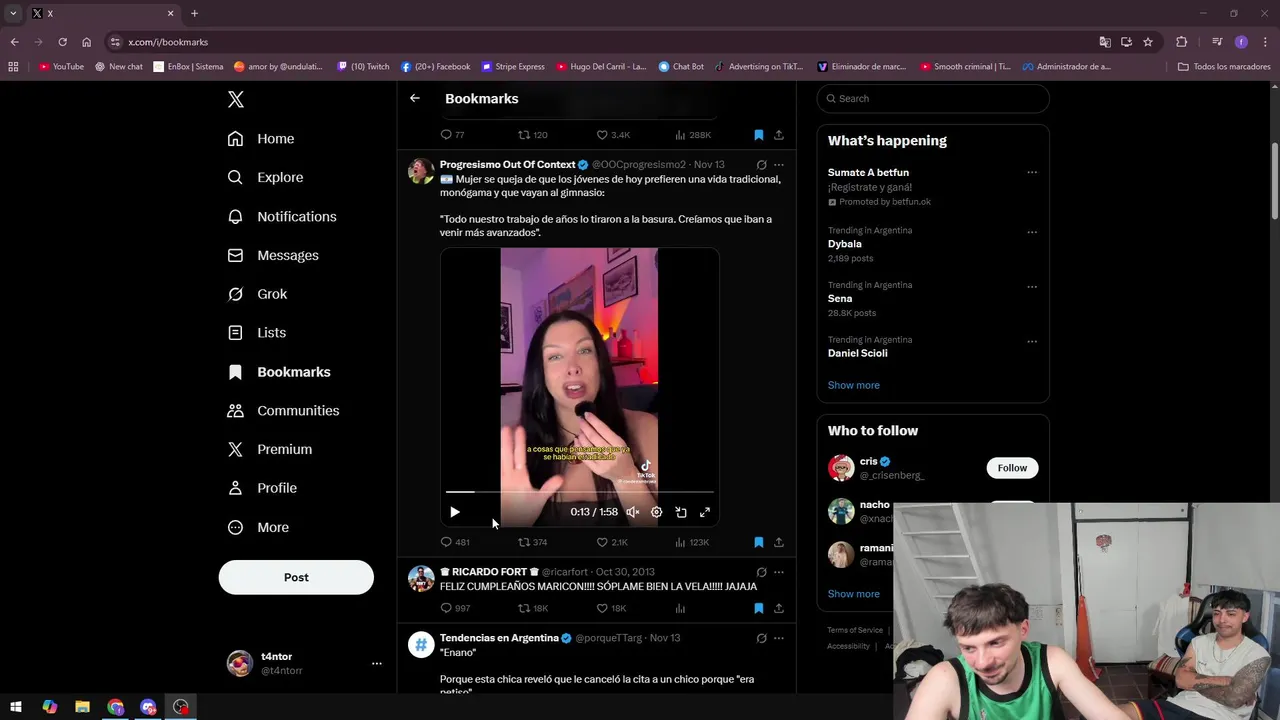Open Windows Start menu

(x=15, y=707)
